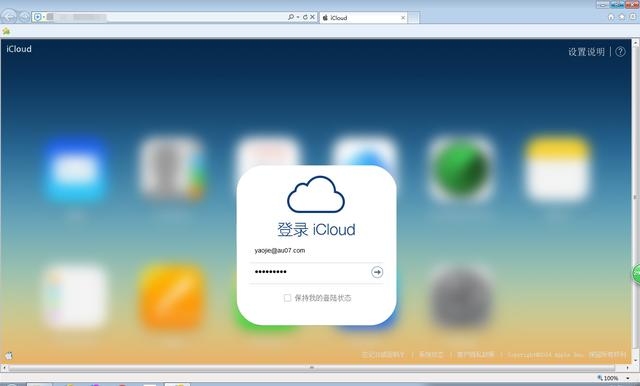Click the iCloud title at top left
The width and height of the screenshot is (640, 386).
tap(19, 49)
